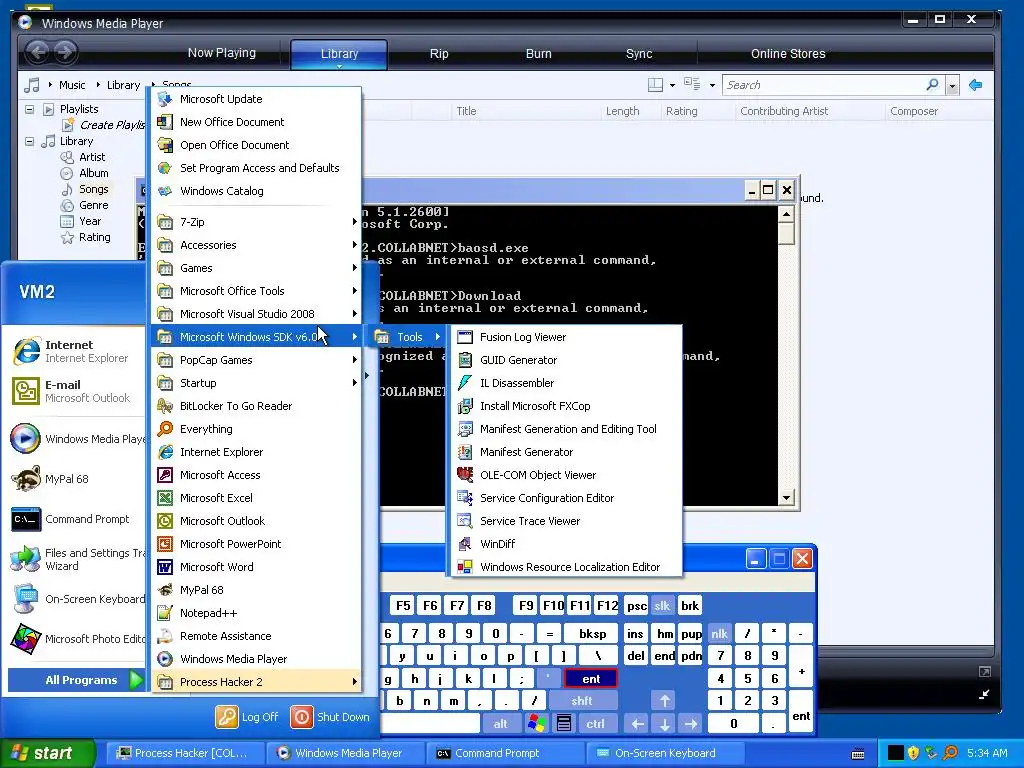
Task: Open Microsoft Update from programs list
Action: click(x=257, y=99)
